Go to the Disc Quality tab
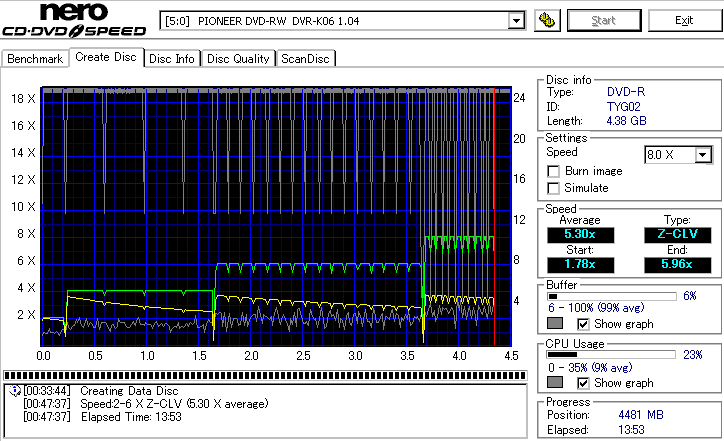724x441 pixels. tap(238, 59)
